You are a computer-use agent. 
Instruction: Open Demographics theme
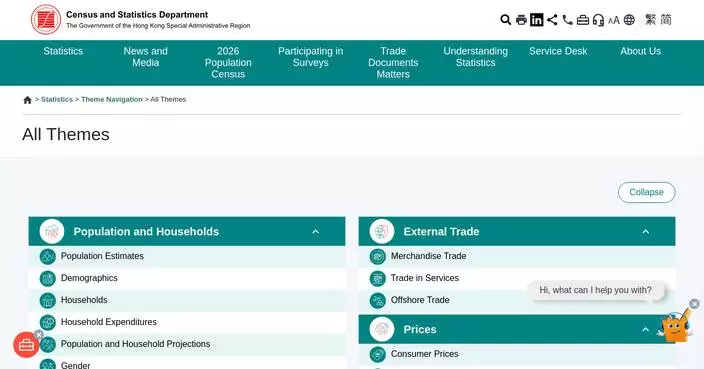click(89, 278)
